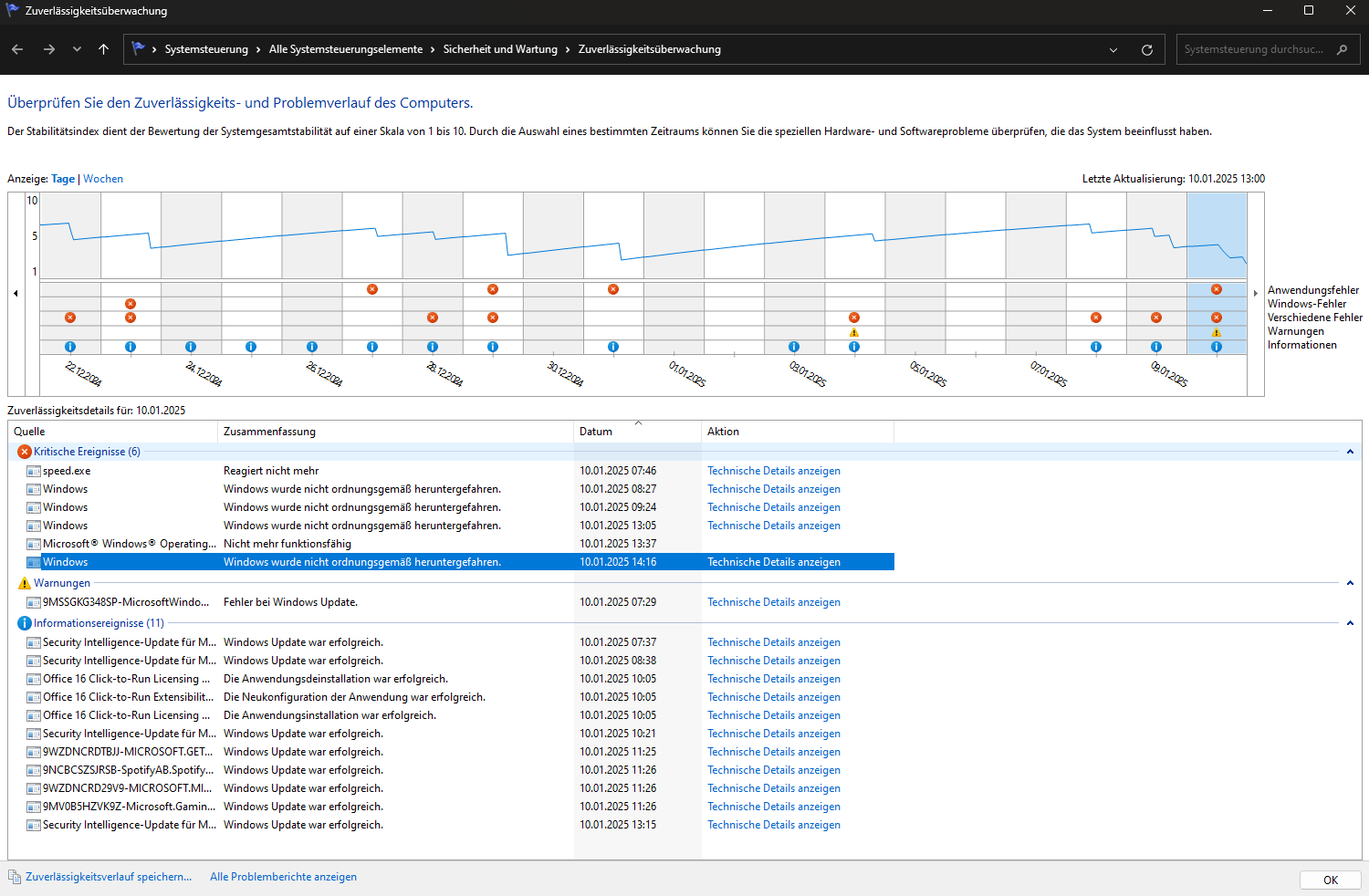
Task: Click Zuverlässigkeitsverlauf speichern link
Action: click(109, 877)
